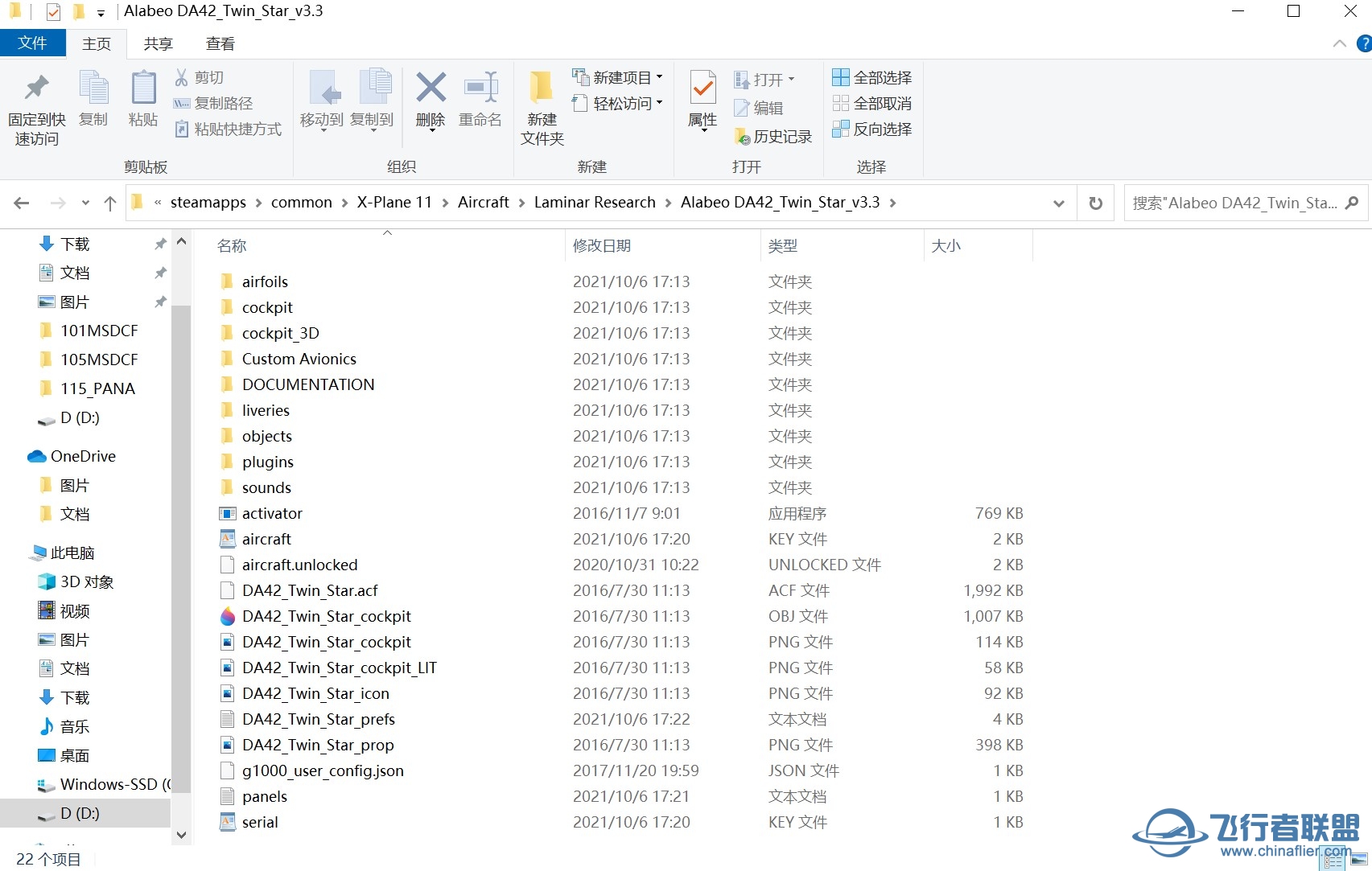This screenshot has width=1372, height=871.
Task: Click the large icons view button
Action: (x=1359, y=860)
